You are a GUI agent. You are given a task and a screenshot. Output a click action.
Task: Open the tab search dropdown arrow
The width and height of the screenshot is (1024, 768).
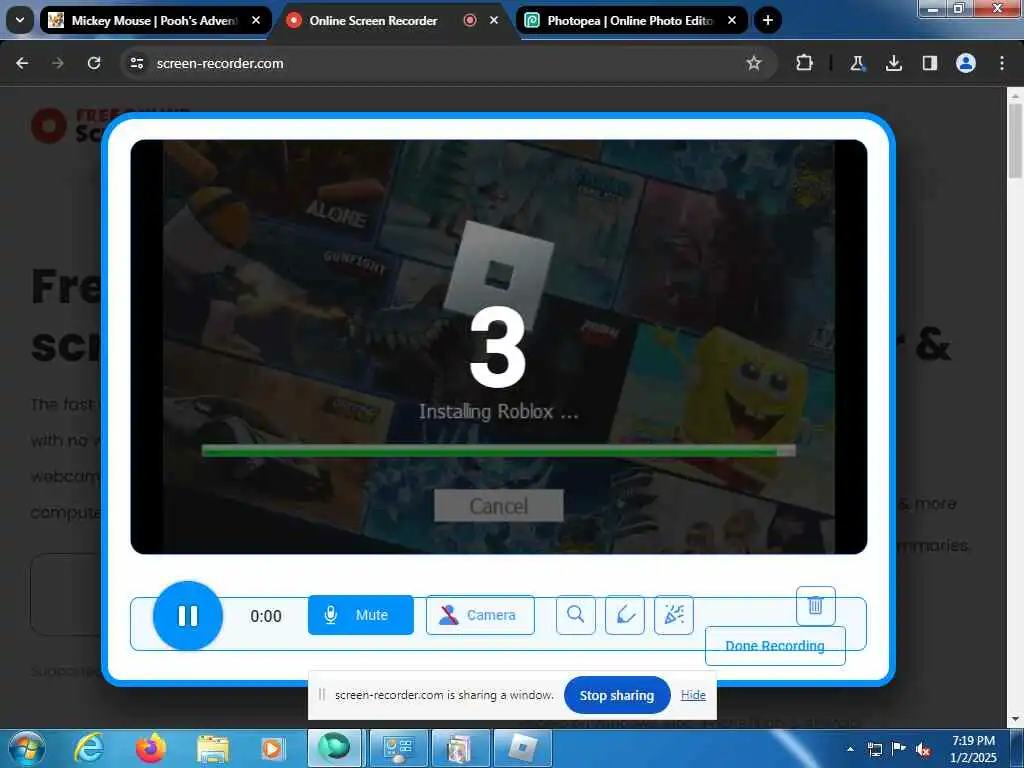pos(20,20)
